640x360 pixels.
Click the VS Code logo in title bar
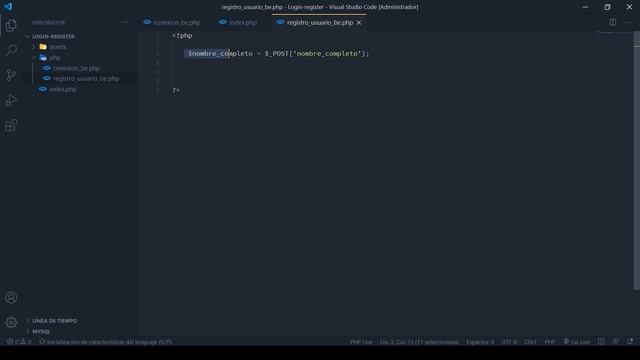click(8, 7)
